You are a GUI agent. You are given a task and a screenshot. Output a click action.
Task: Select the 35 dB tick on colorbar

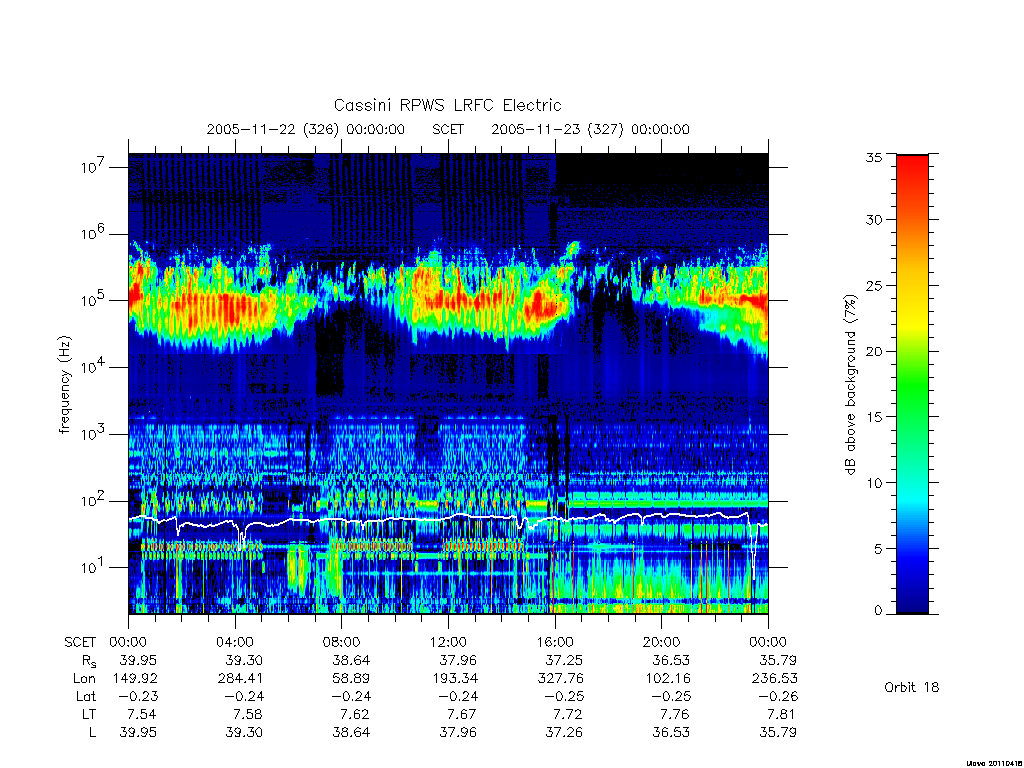(873, 157)
